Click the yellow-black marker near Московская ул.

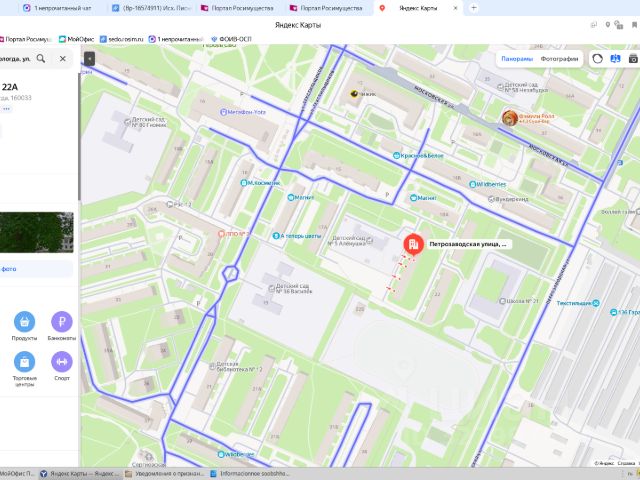(354, 94)
